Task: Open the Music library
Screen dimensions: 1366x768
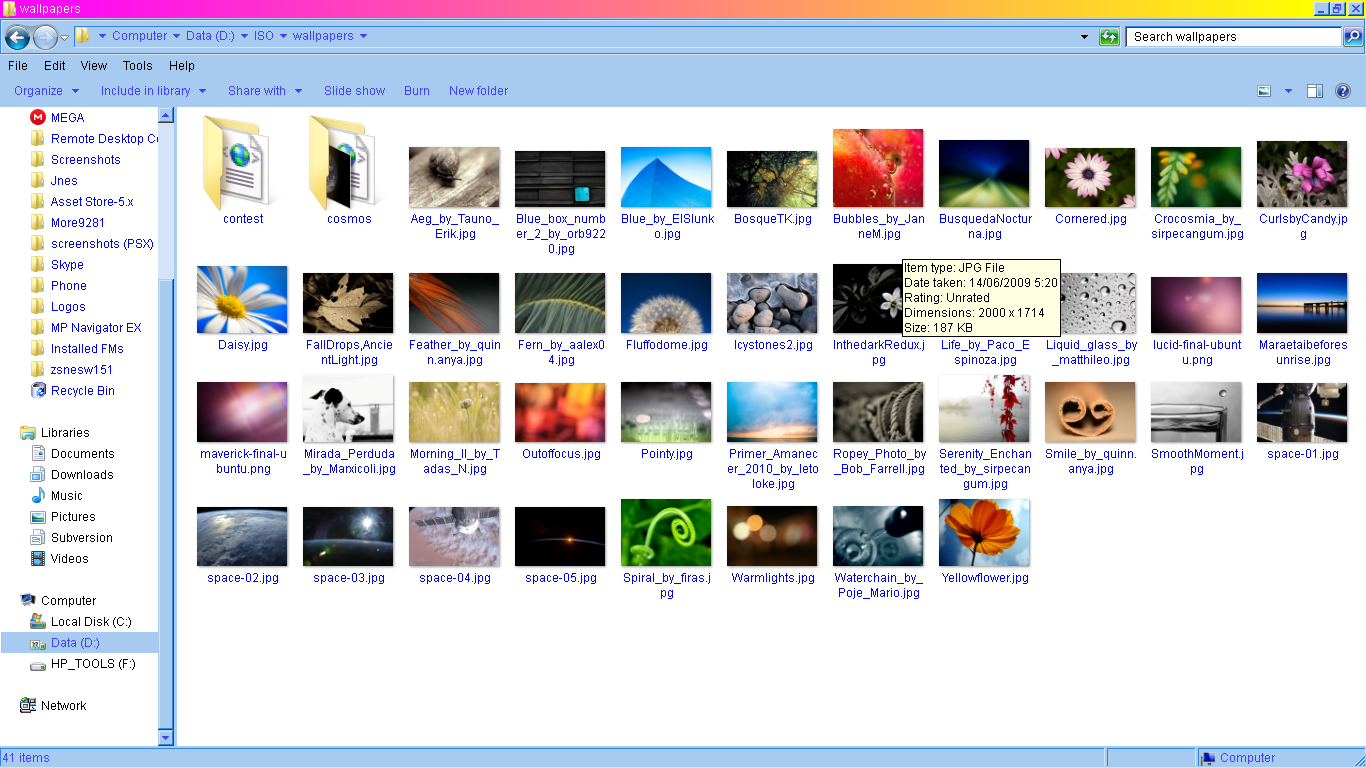Action: pos(57,496)
